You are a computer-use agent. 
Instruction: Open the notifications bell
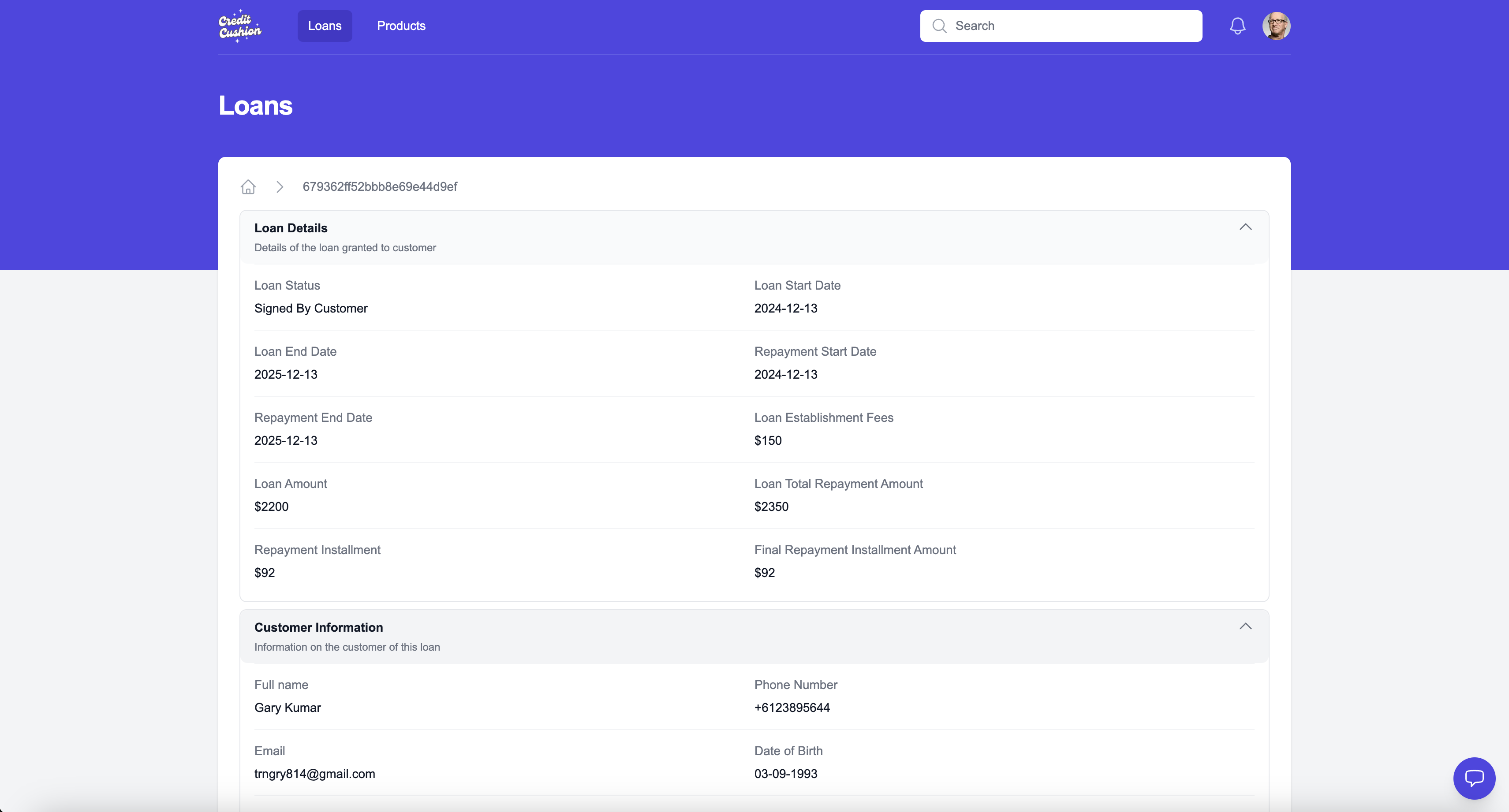1237,26
